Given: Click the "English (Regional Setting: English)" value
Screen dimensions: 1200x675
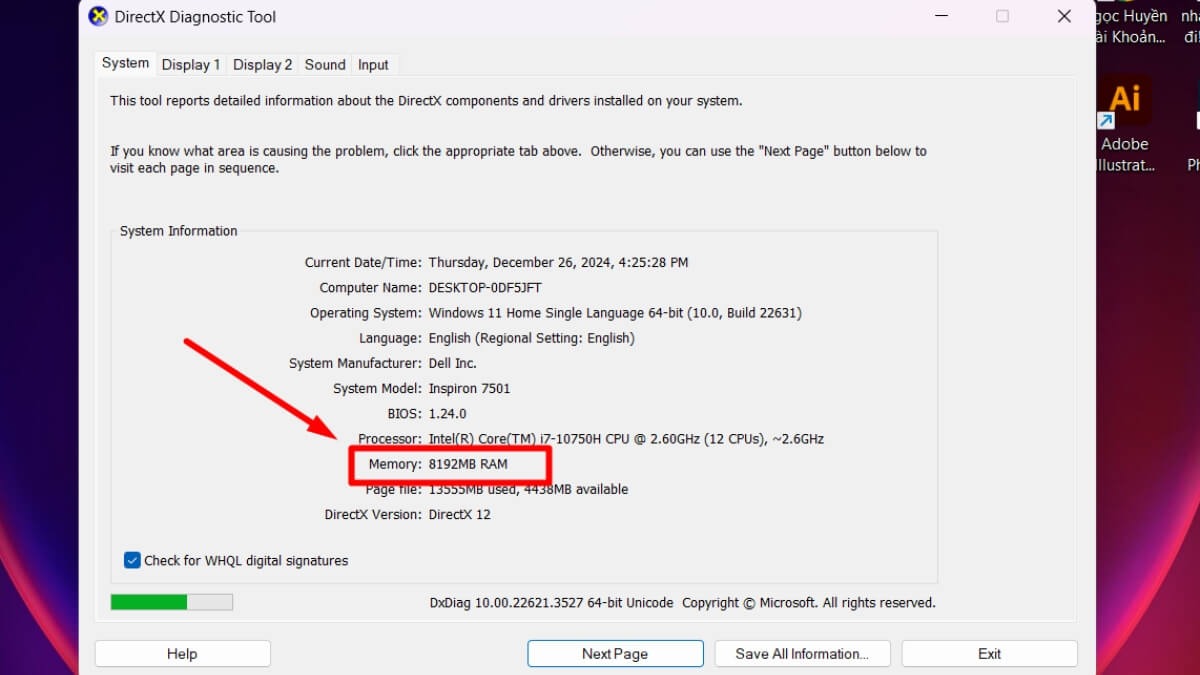Looking at the screenshot, I should click(531, 338).
